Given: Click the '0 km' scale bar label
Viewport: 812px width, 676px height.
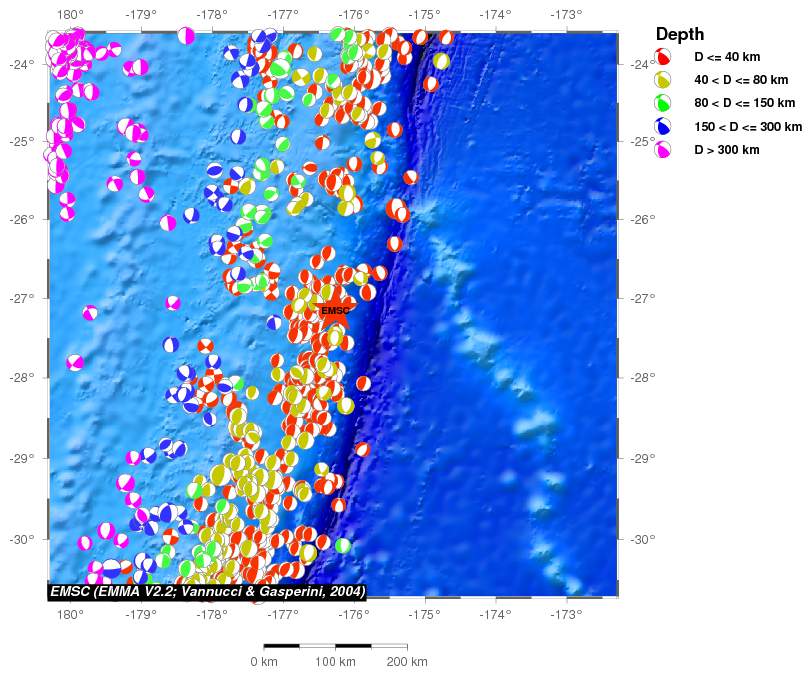Looking at the screenshot, I should click(x=264, y=662).
